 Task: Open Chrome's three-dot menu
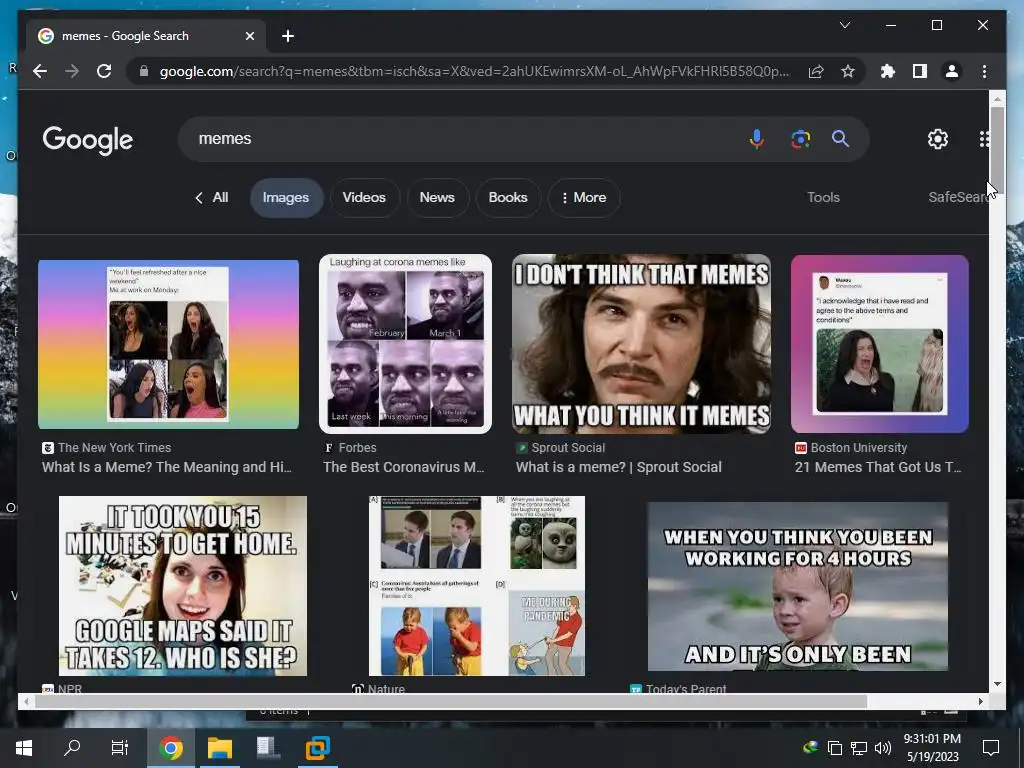click(984, 71)
